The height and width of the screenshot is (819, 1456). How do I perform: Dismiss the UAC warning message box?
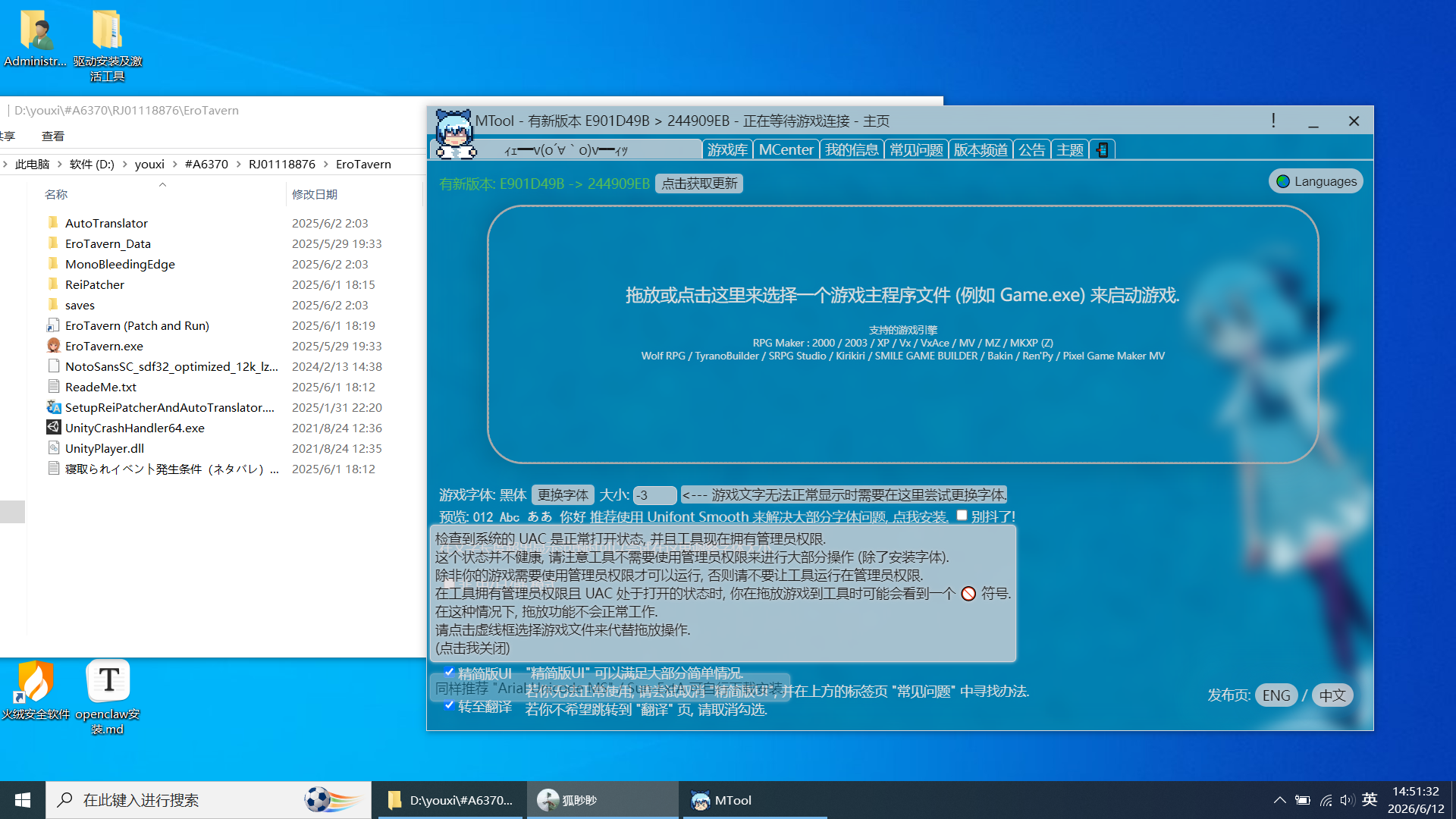[723, 593]
